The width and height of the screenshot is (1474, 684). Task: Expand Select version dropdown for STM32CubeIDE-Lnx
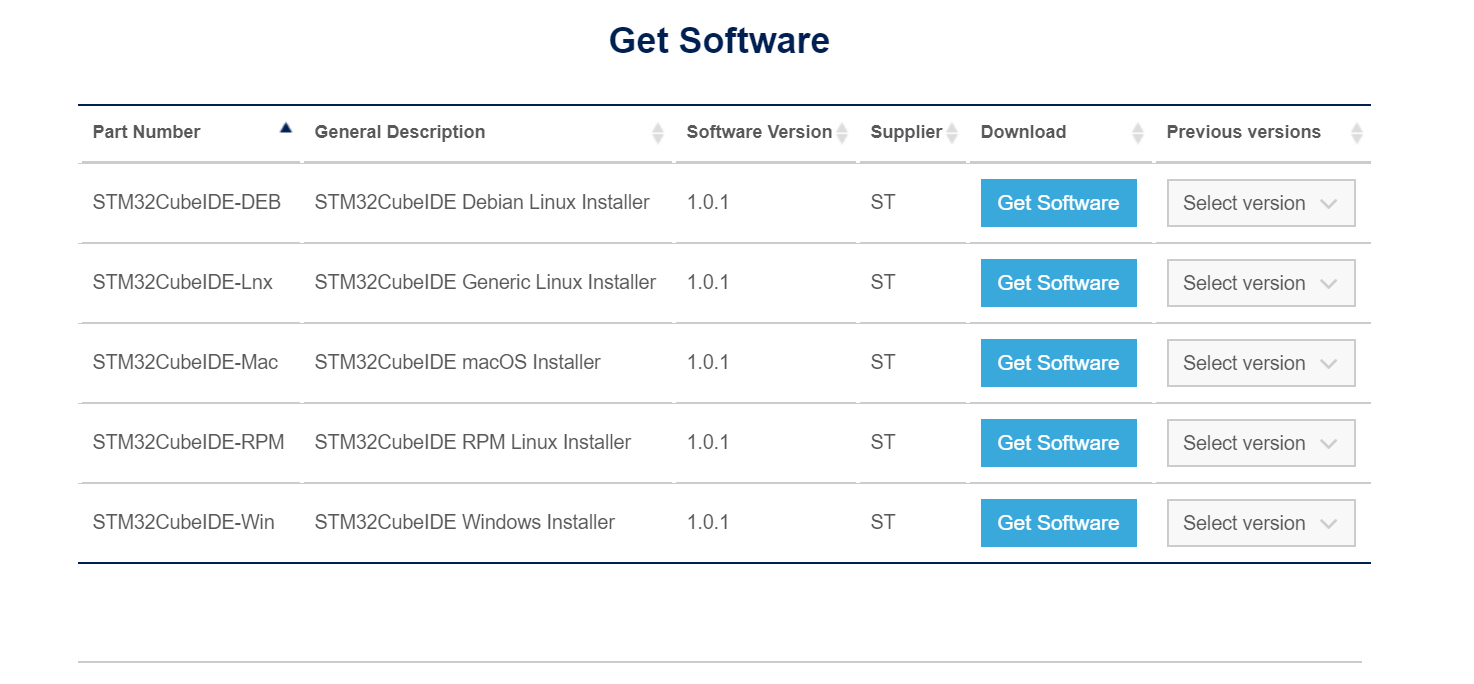tap(1260, 283)
